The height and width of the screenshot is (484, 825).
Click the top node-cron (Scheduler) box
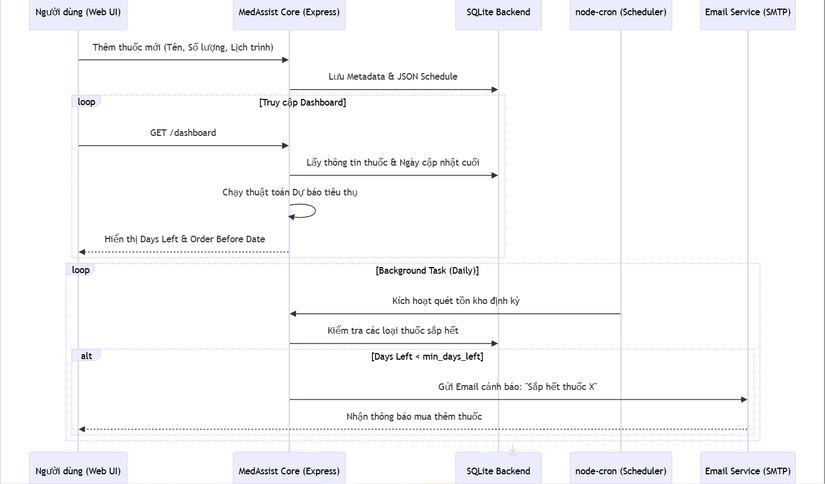(x=621, y=13)
